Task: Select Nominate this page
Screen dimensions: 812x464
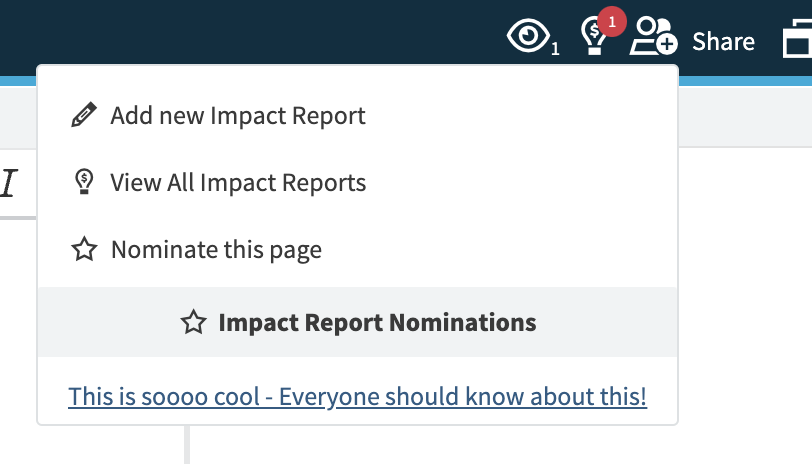Action: [x=216, y=249]
